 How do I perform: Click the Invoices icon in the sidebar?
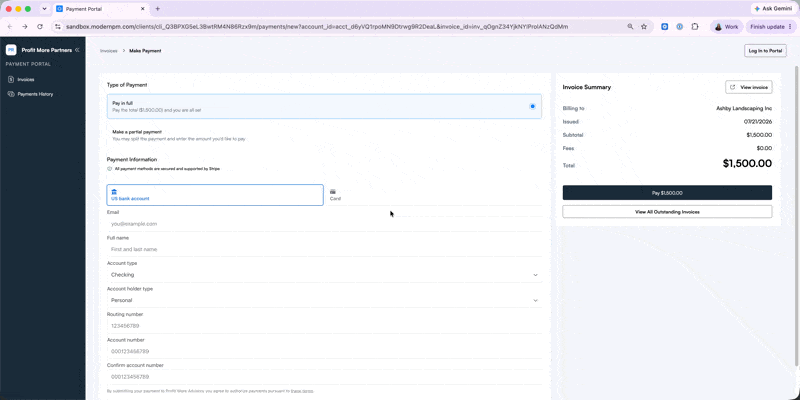tap(11, 80)
